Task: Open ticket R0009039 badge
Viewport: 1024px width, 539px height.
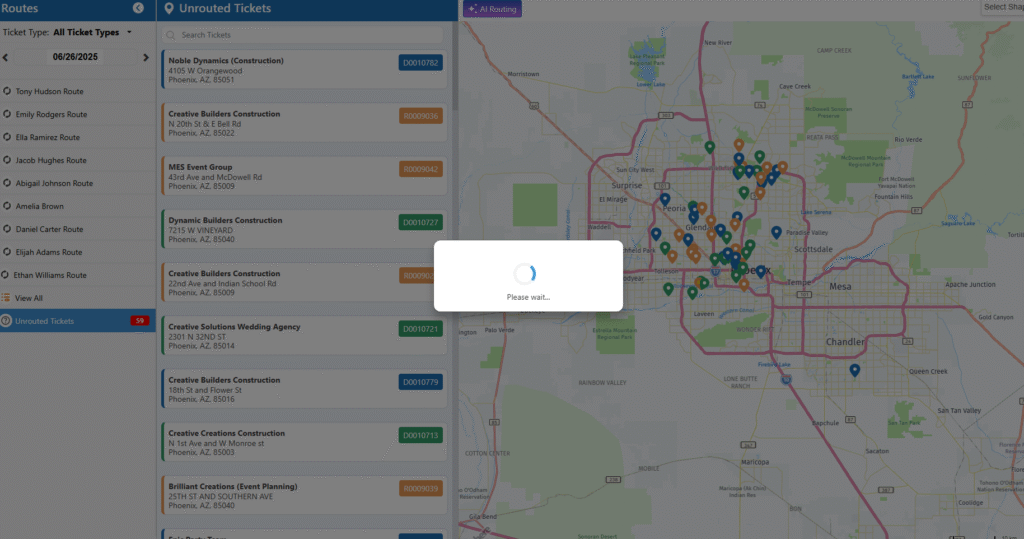Action: 421,488
